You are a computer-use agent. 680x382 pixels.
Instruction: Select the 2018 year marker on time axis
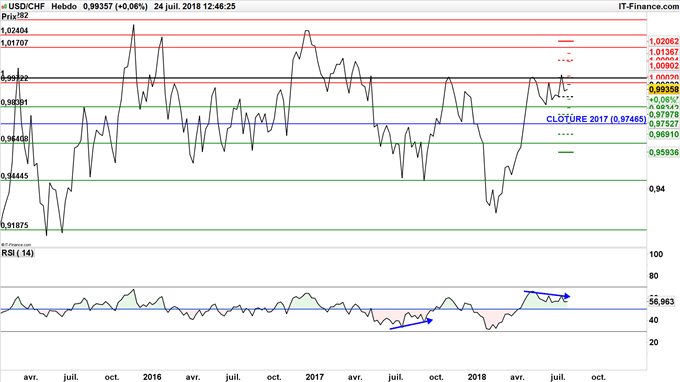pos(477,377)
